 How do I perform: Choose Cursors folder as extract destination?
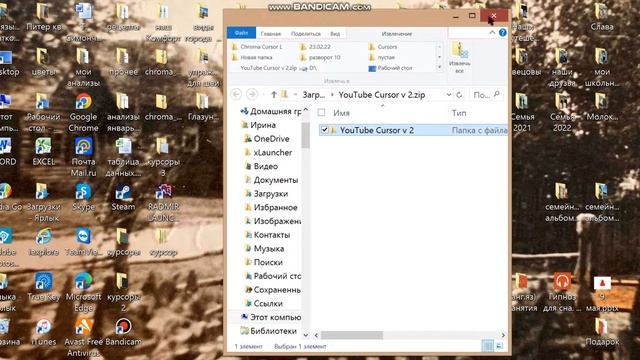pyautogui.click(x=383, y=47)
